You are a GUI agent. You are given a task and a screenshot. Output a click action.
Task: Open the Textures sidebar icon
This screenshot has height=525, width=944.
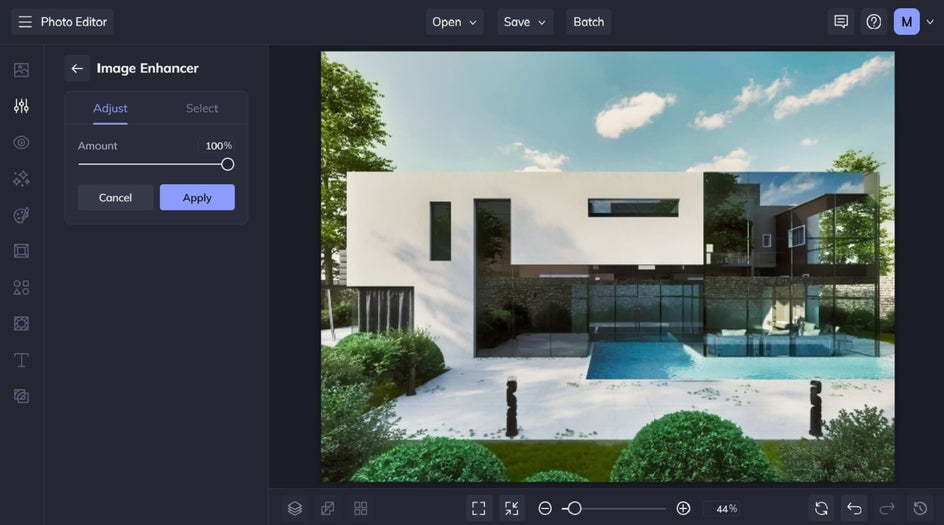(21, 396)
